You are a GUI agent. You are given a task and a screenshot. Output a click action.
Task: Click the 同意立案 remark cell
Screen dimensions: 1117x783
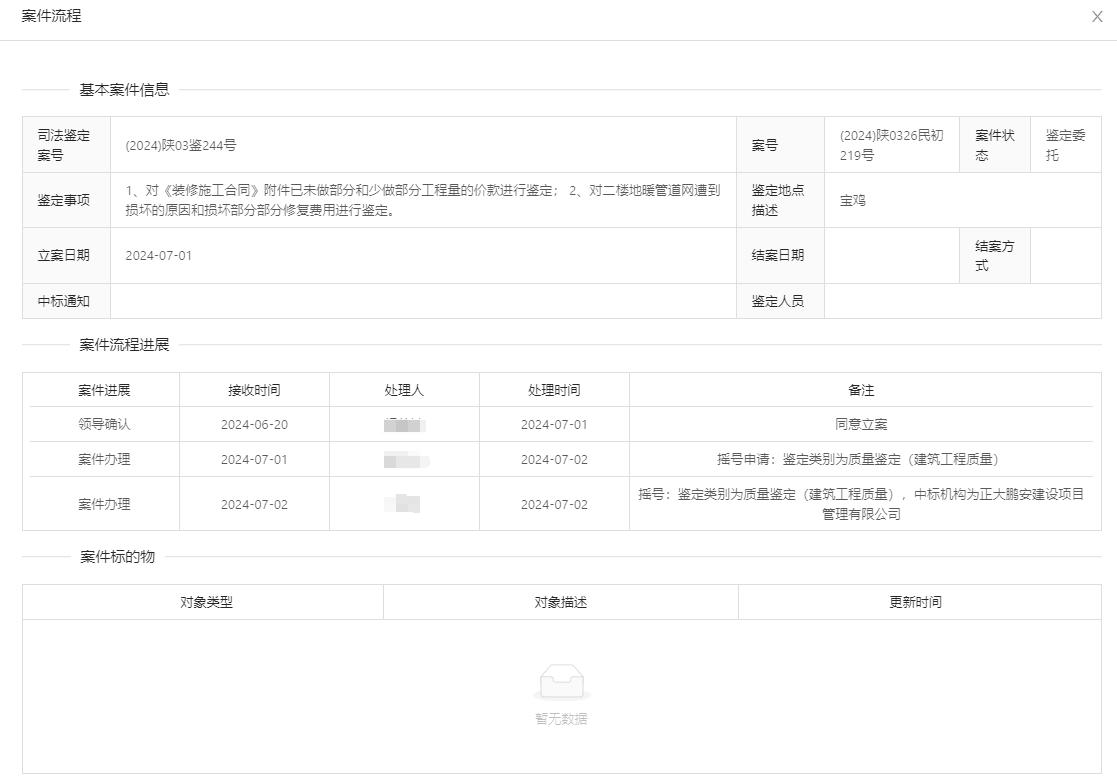[x=861, y=424]
